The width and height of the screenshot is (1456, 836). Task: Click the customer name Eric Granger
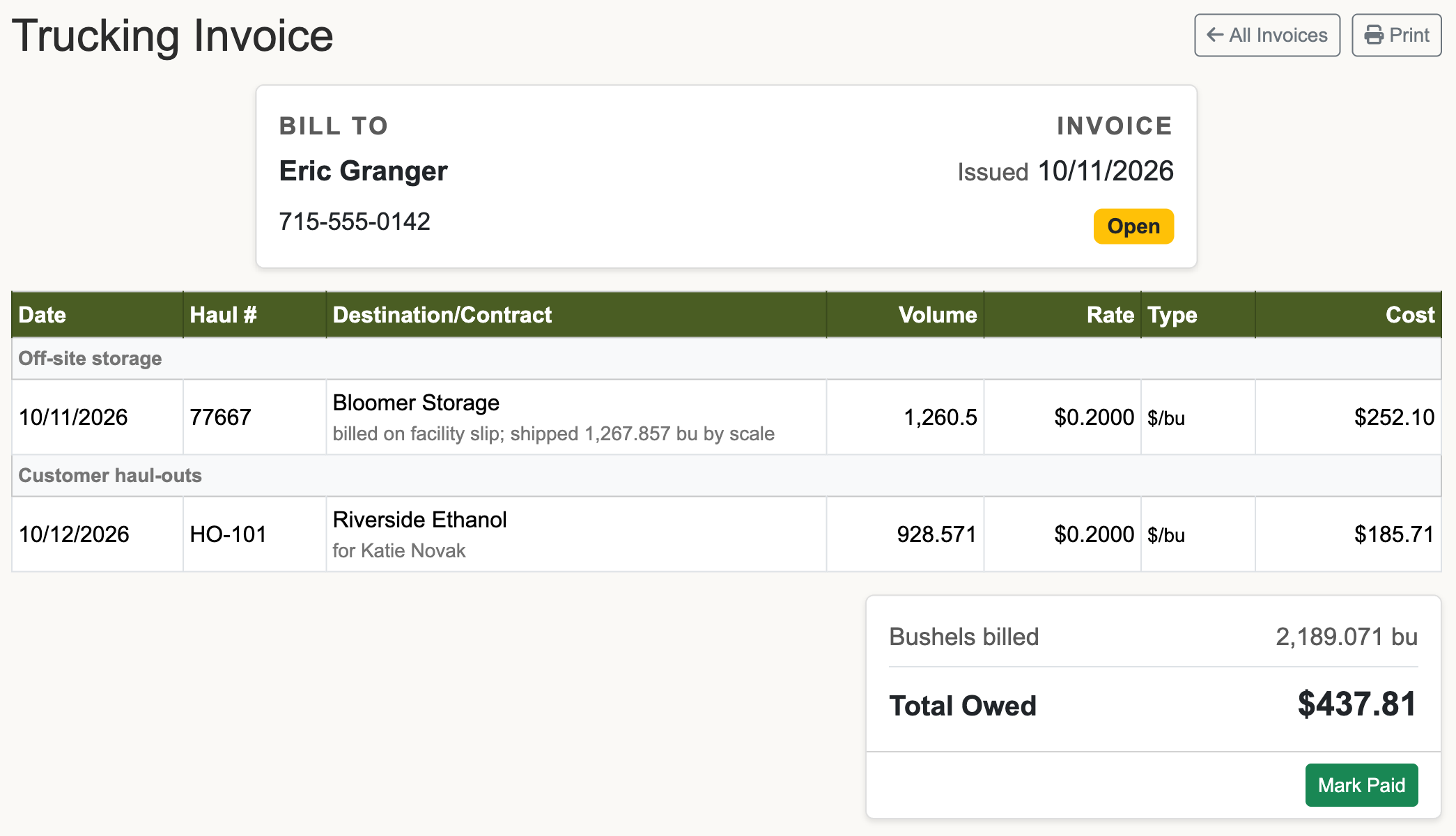pyautogui.click(x=363, y=171)
